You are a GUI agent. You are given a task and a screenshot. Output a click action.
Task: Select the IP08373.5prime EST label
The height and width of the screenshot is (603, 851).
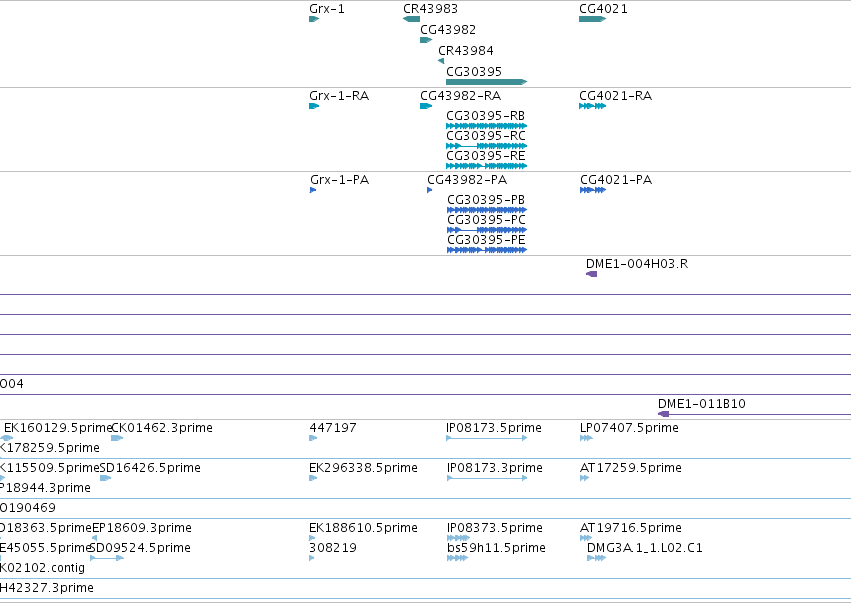pos(495,528)
